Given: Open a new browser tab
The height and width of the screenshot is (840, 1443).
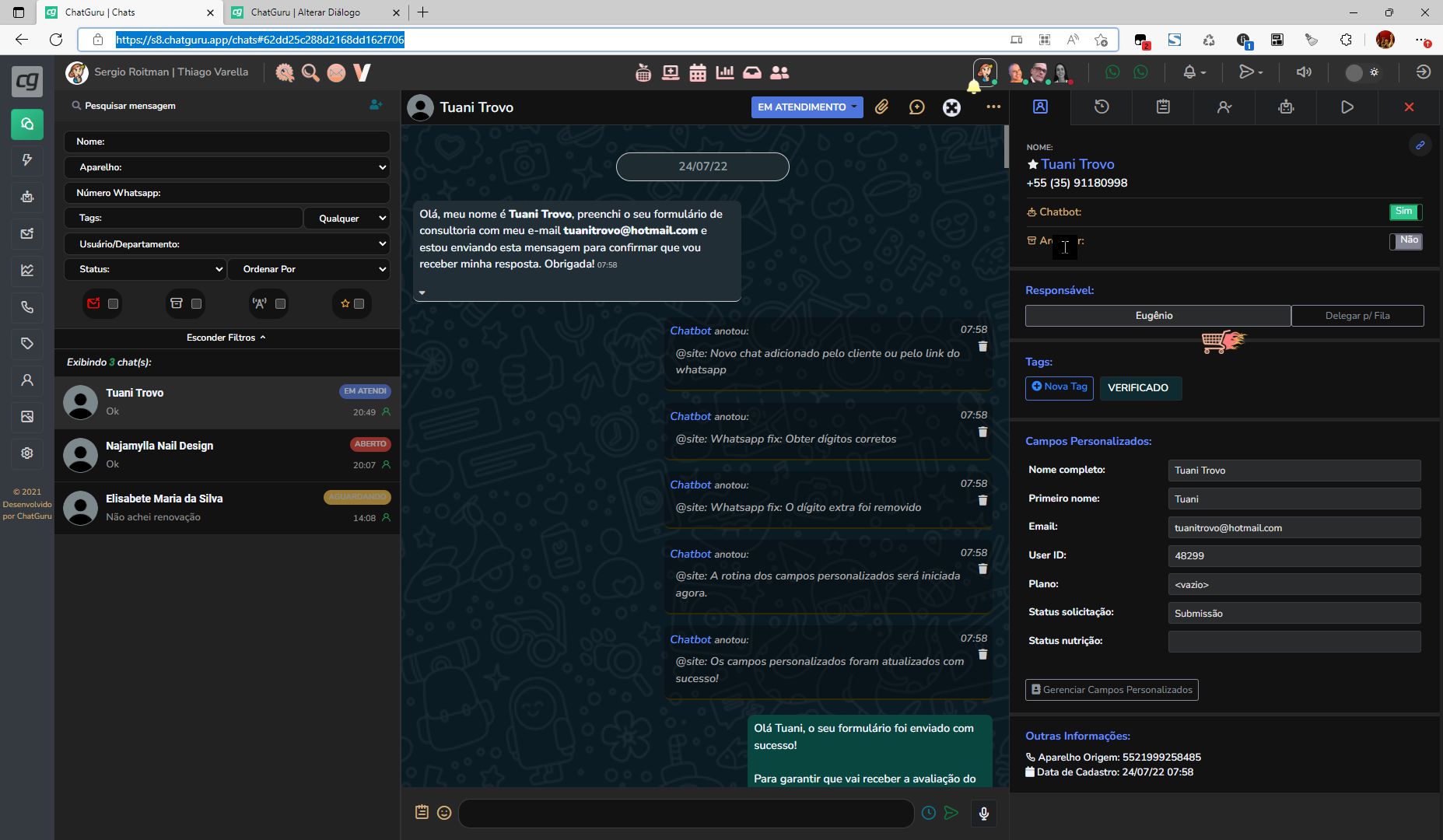Looking at the screenshot, I should click(422, 12).
